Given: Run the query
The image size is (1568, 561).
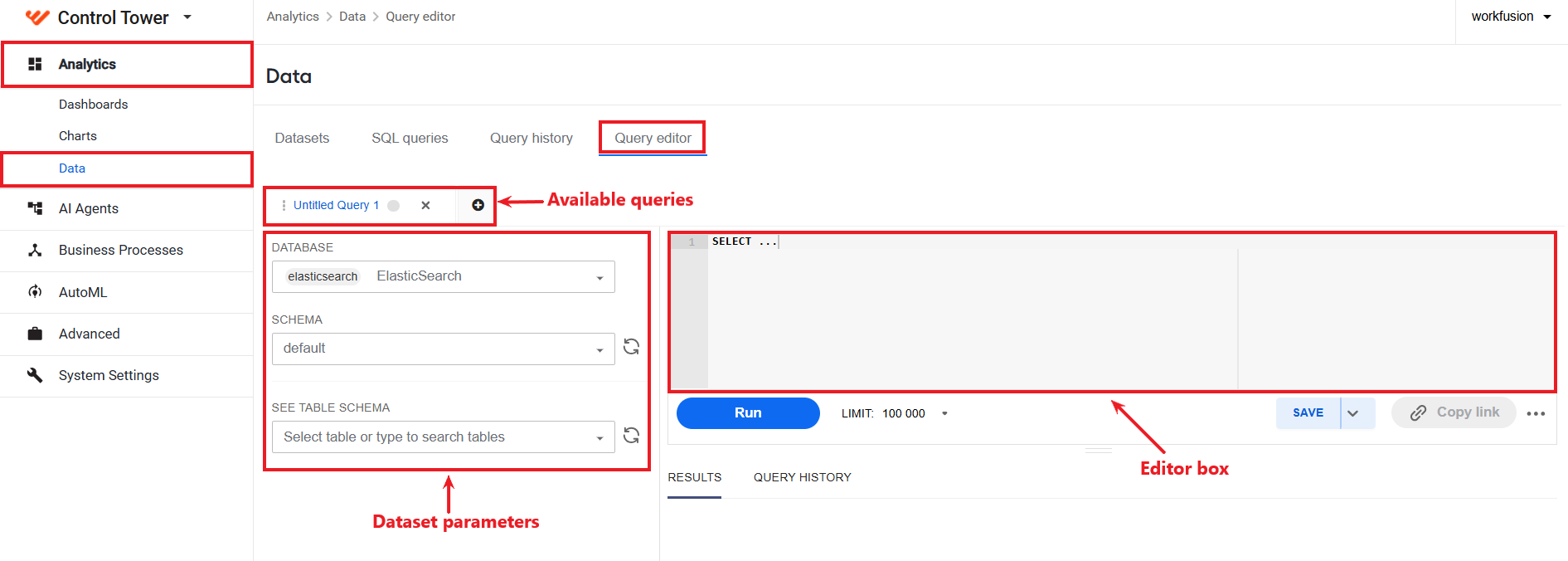Looking at the screenshot, I should (748, 412).
